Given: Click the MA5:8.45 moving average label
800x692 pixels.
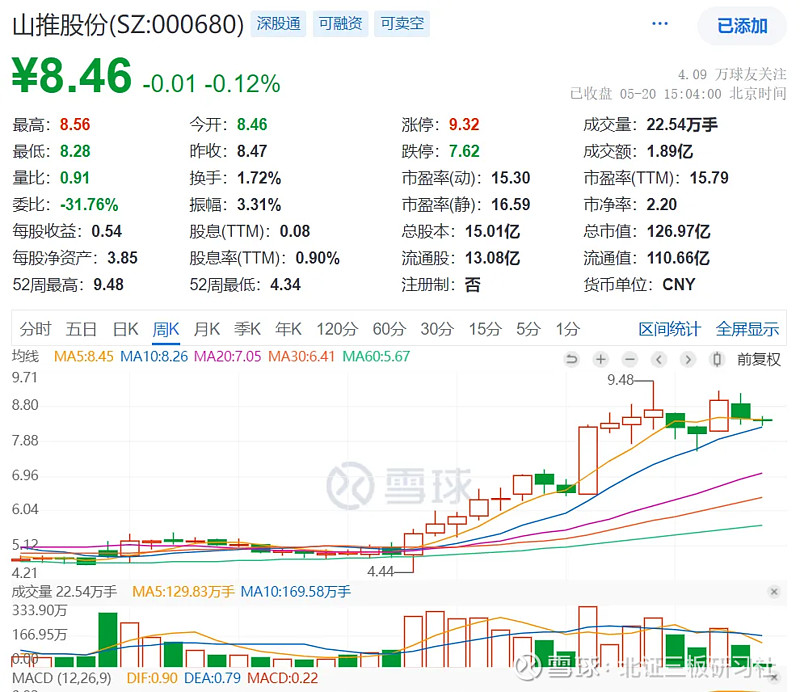Looking at the screenshot, I should (x=84, y=356).
